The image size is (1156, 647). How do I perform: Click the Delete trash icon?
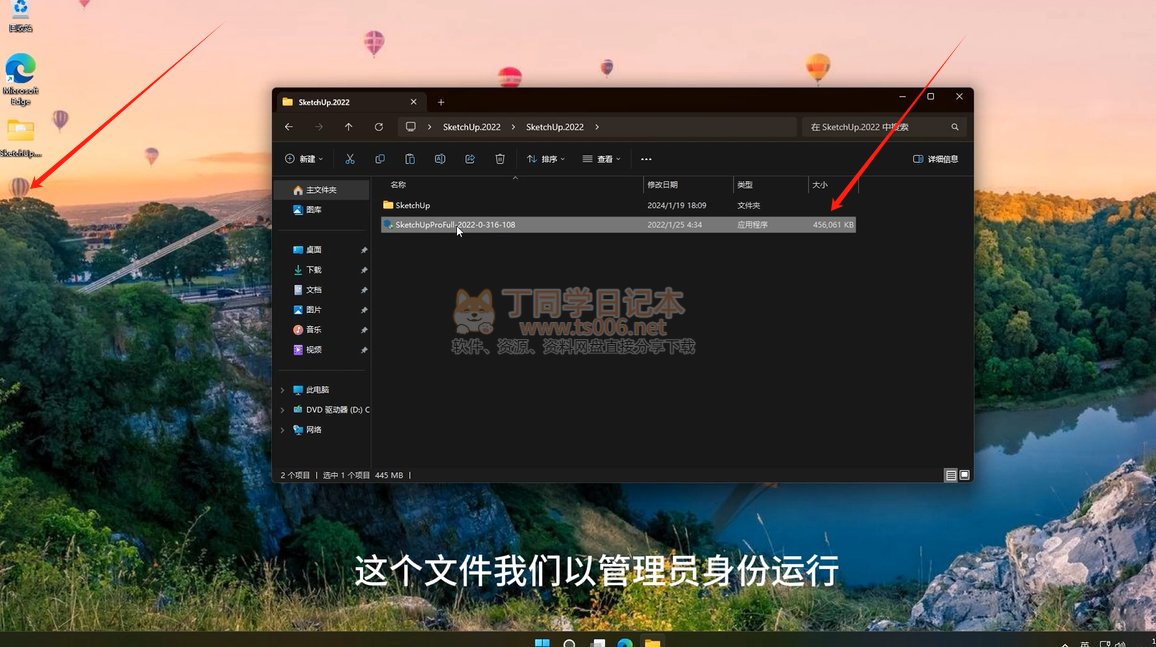(500, 159)
